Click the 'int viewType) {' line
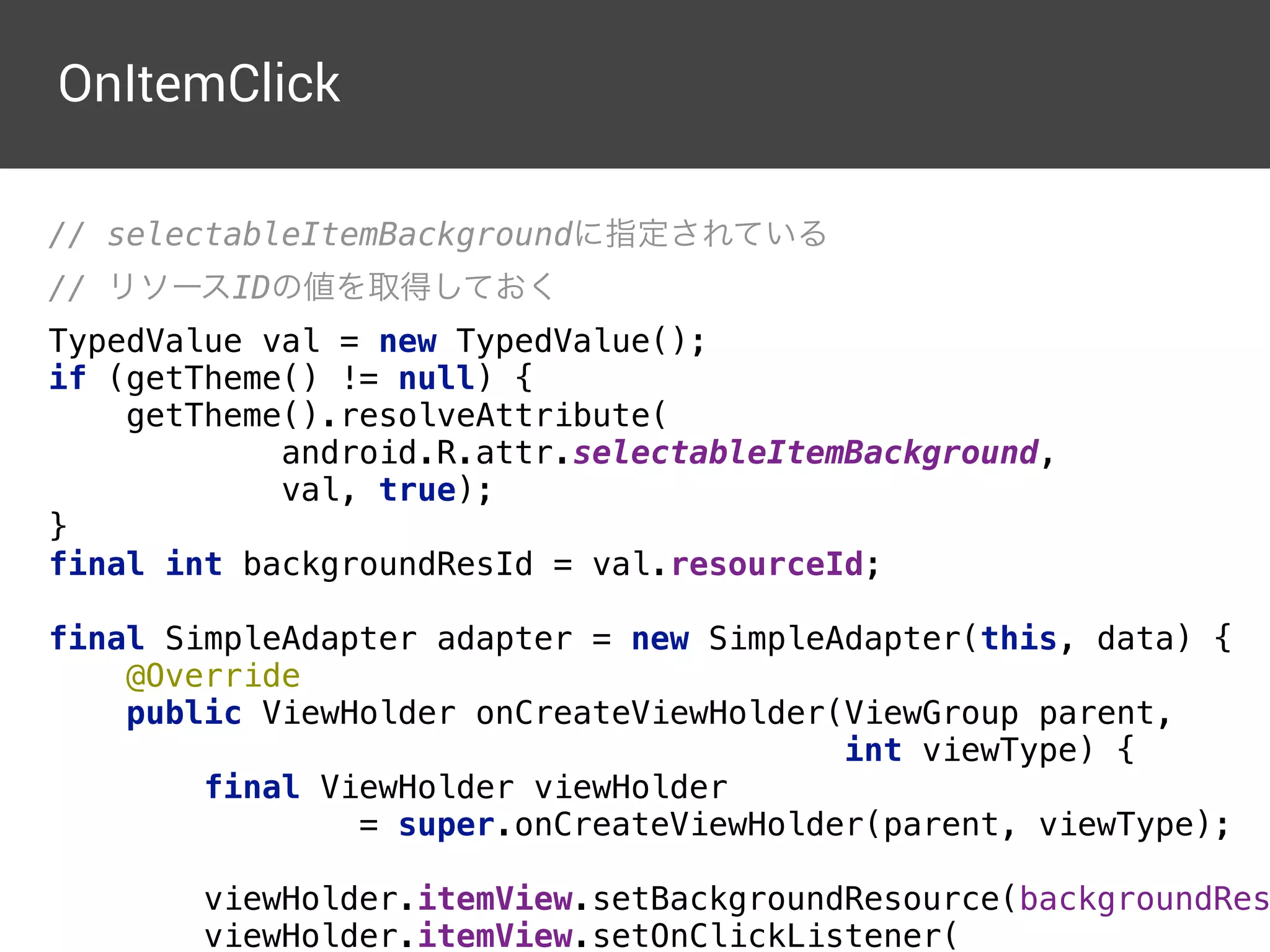This screenshot has height=952, width=1270. point(990,751)
